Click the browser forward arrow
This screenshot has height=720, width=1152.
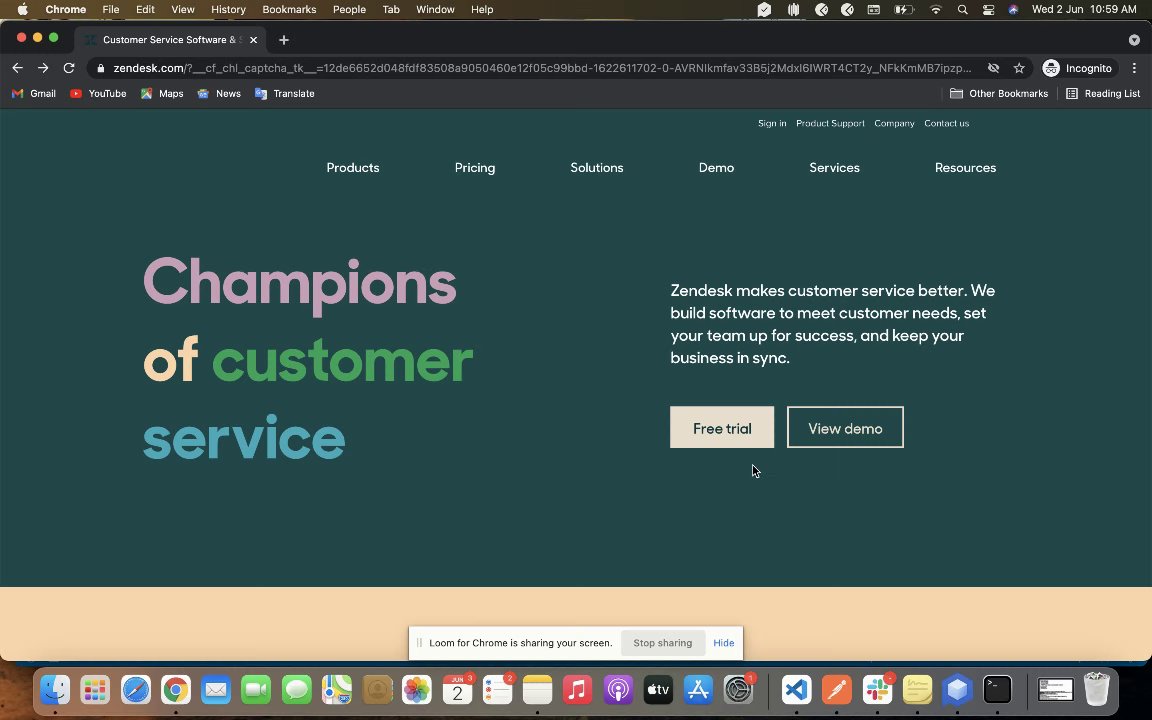click(x=43, y=68)
